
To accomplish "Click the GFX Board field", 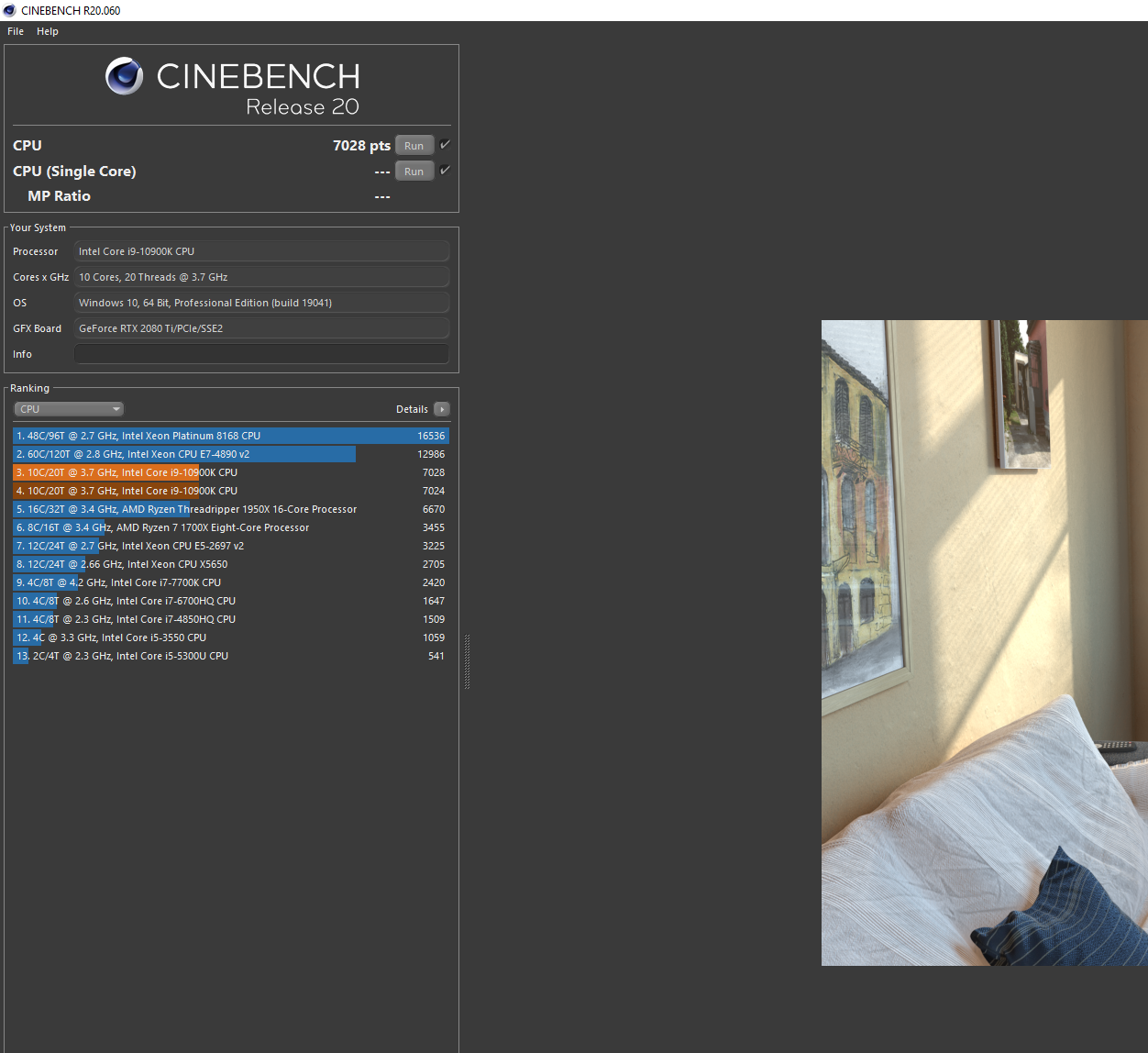I will pos(261,328).
